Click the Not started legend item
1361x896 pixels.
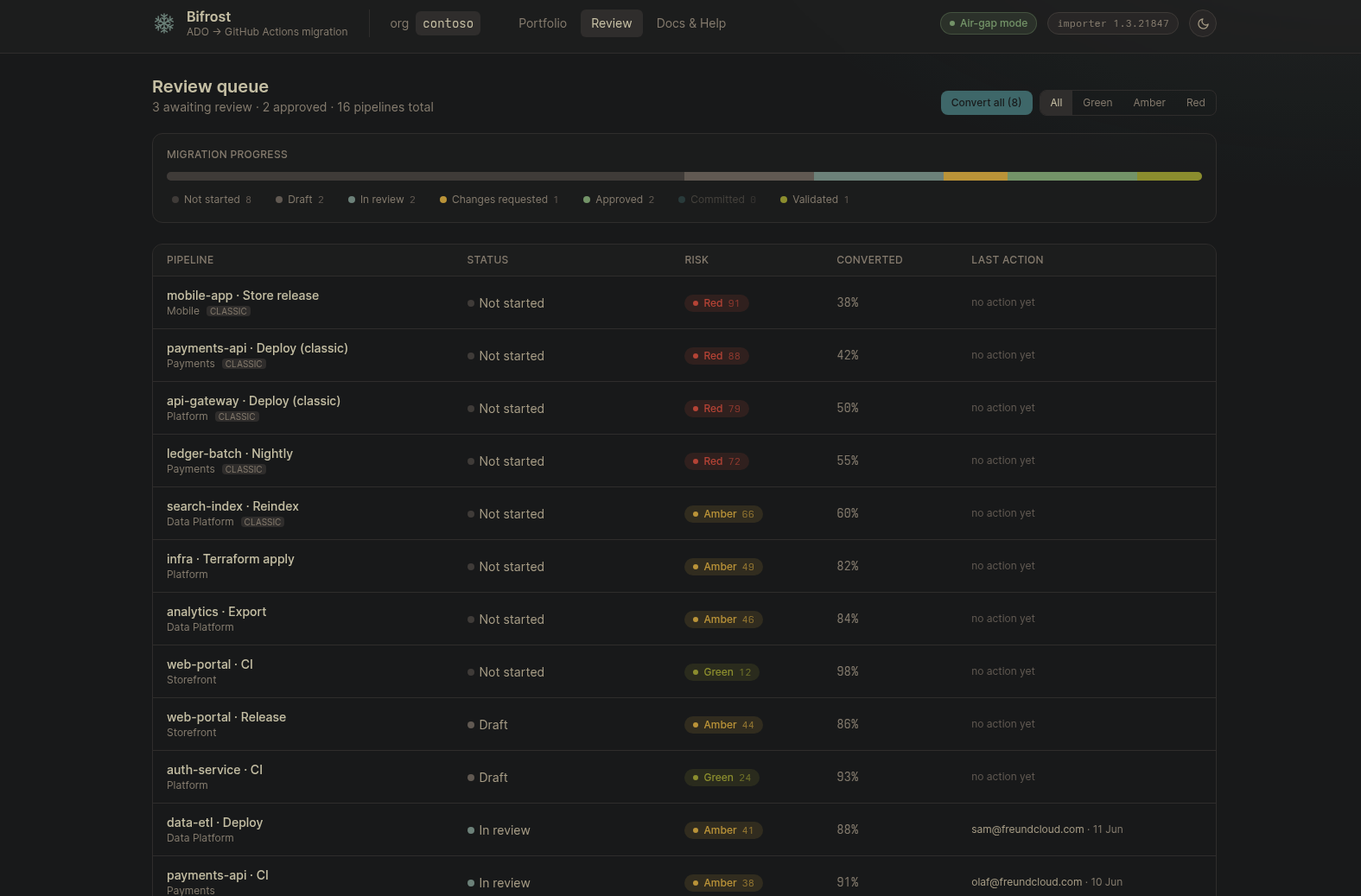point(212,200)
